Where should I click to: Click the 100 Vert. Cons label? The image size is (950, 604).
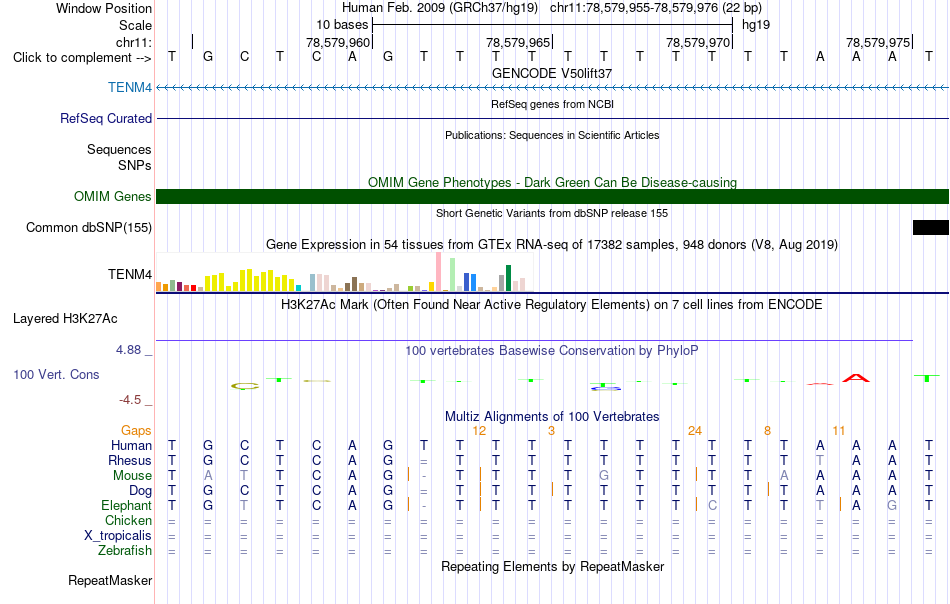point(56,374)
